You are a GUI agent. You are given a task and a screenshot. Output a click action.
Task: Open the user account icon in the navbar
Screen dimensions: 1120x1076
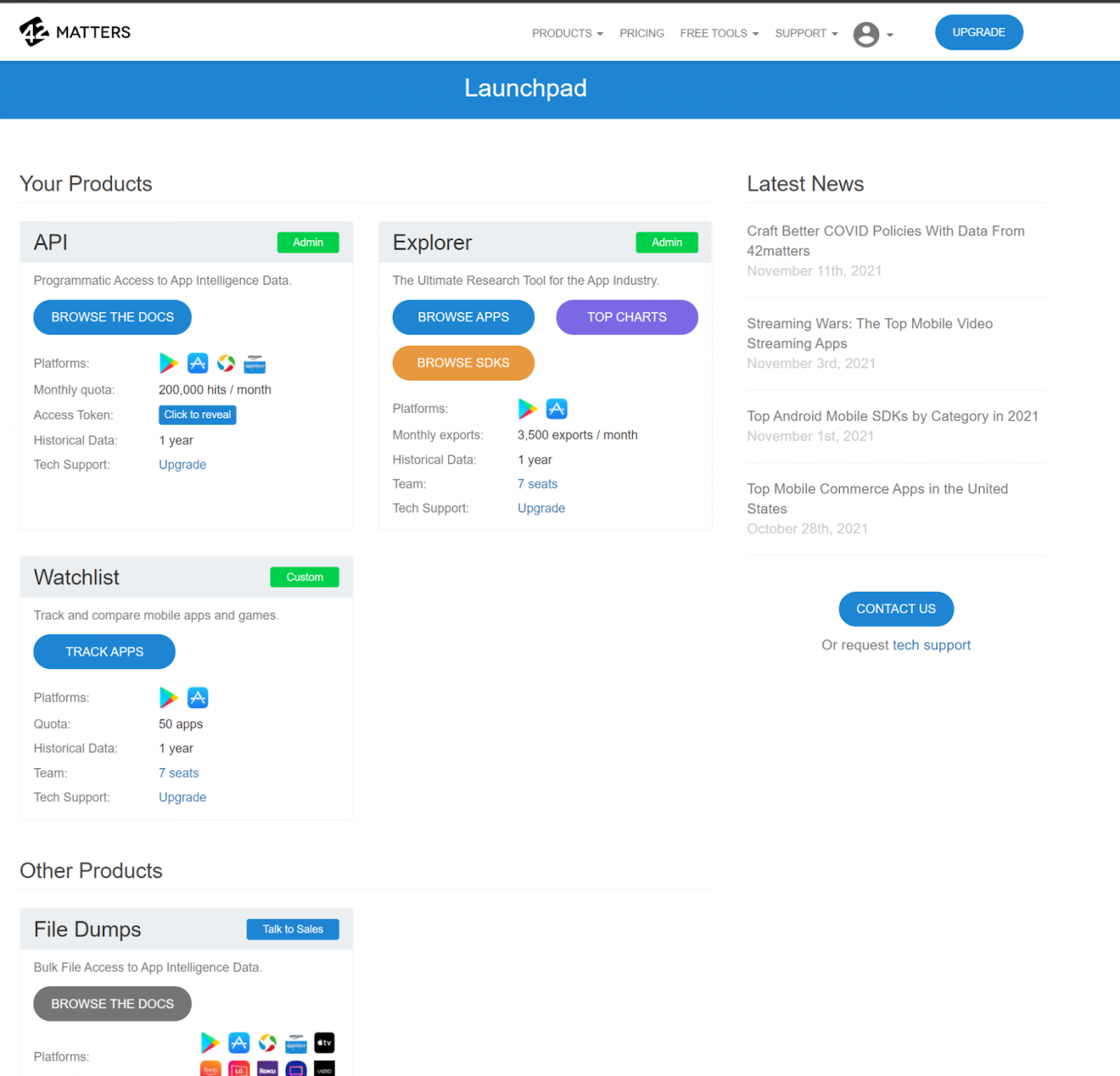pos(866,34)
